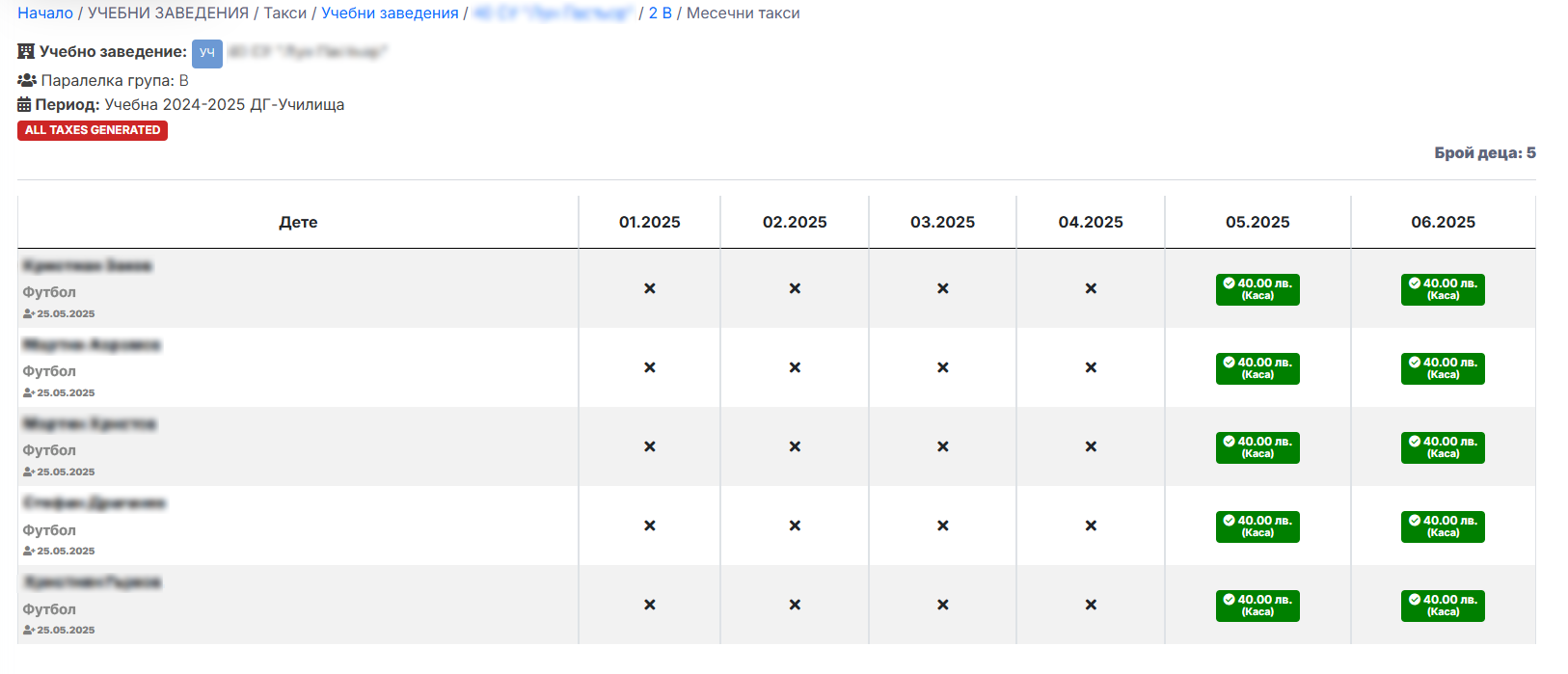Open the 2 В breadcrumb link
Screen dimensions: 1568x674
[660, 13]
